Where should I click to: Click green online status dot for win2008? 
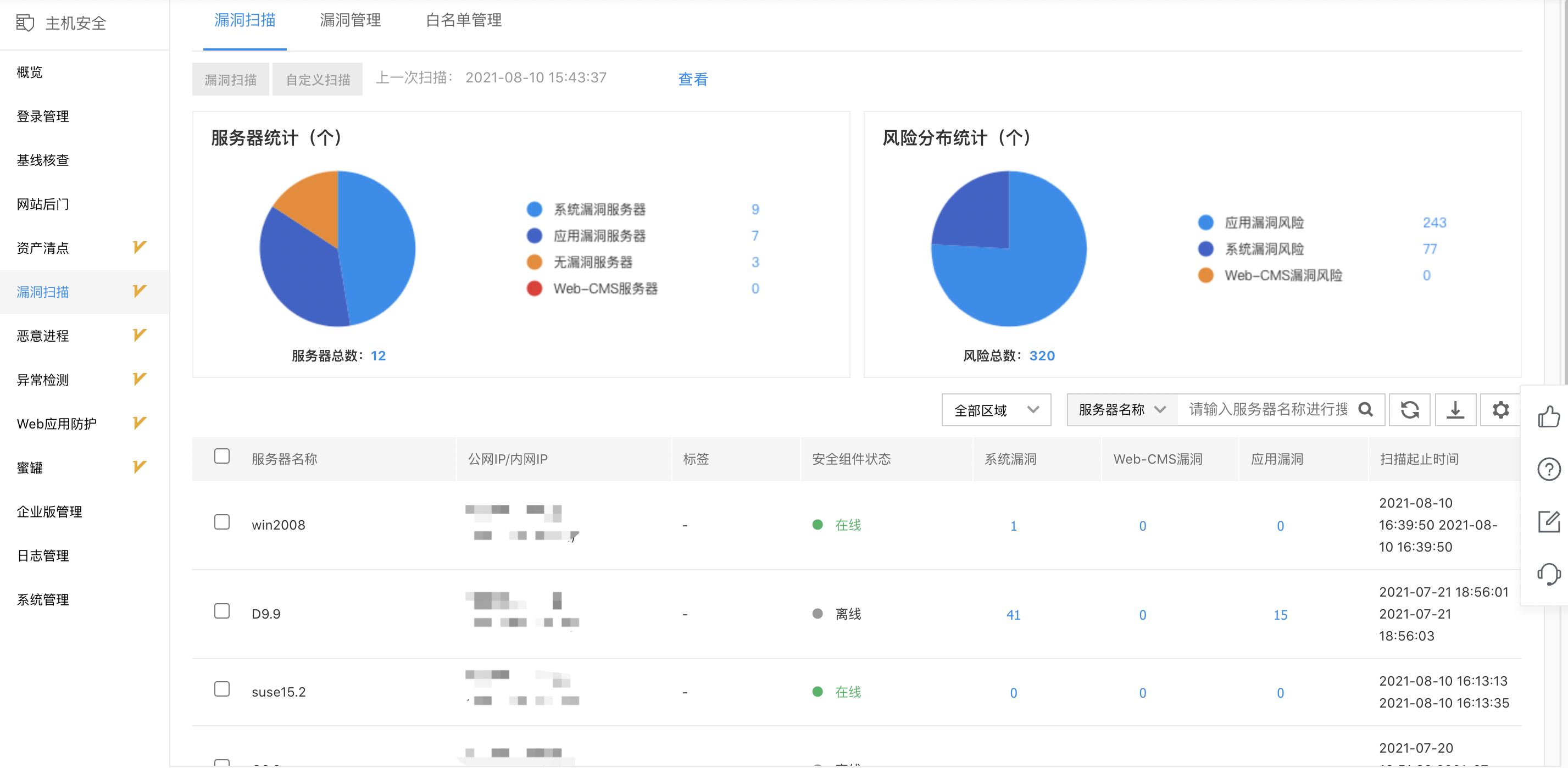(818, 525)
